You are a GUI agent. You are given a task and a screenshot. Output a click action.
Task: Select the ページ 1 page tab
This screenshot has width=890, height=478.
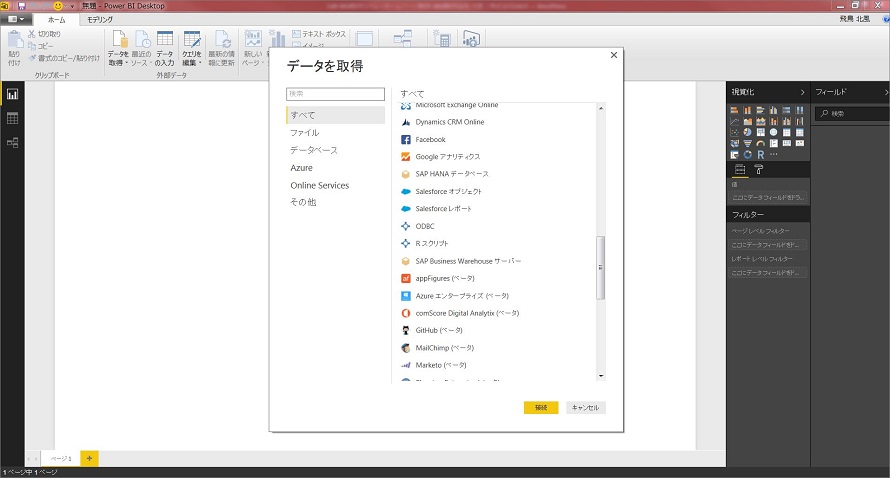[61, 458]
